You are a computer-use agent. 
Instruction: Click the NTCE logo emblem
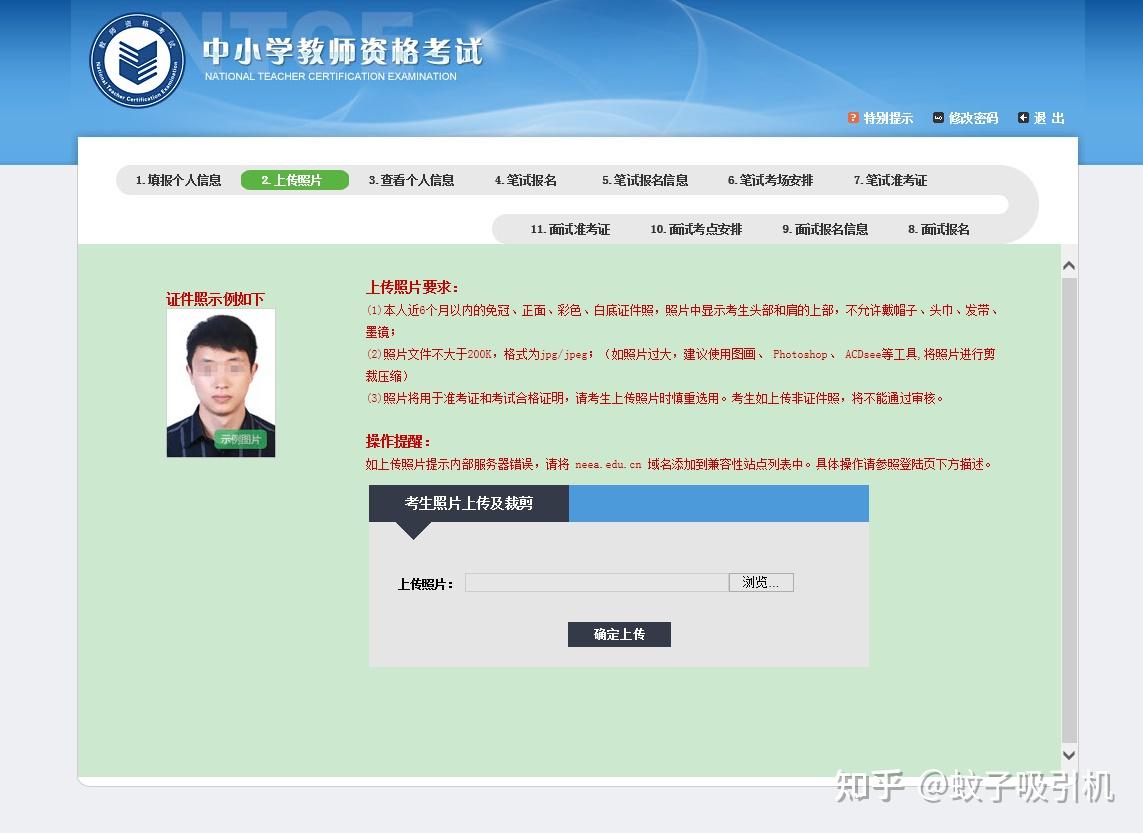(x=137, y=58)
